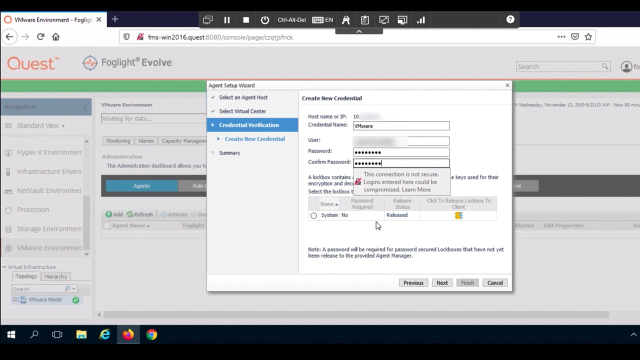Screen dimensions: 640x360
Task: Select the Select an Agent Host step
Action: pos(243,97)
